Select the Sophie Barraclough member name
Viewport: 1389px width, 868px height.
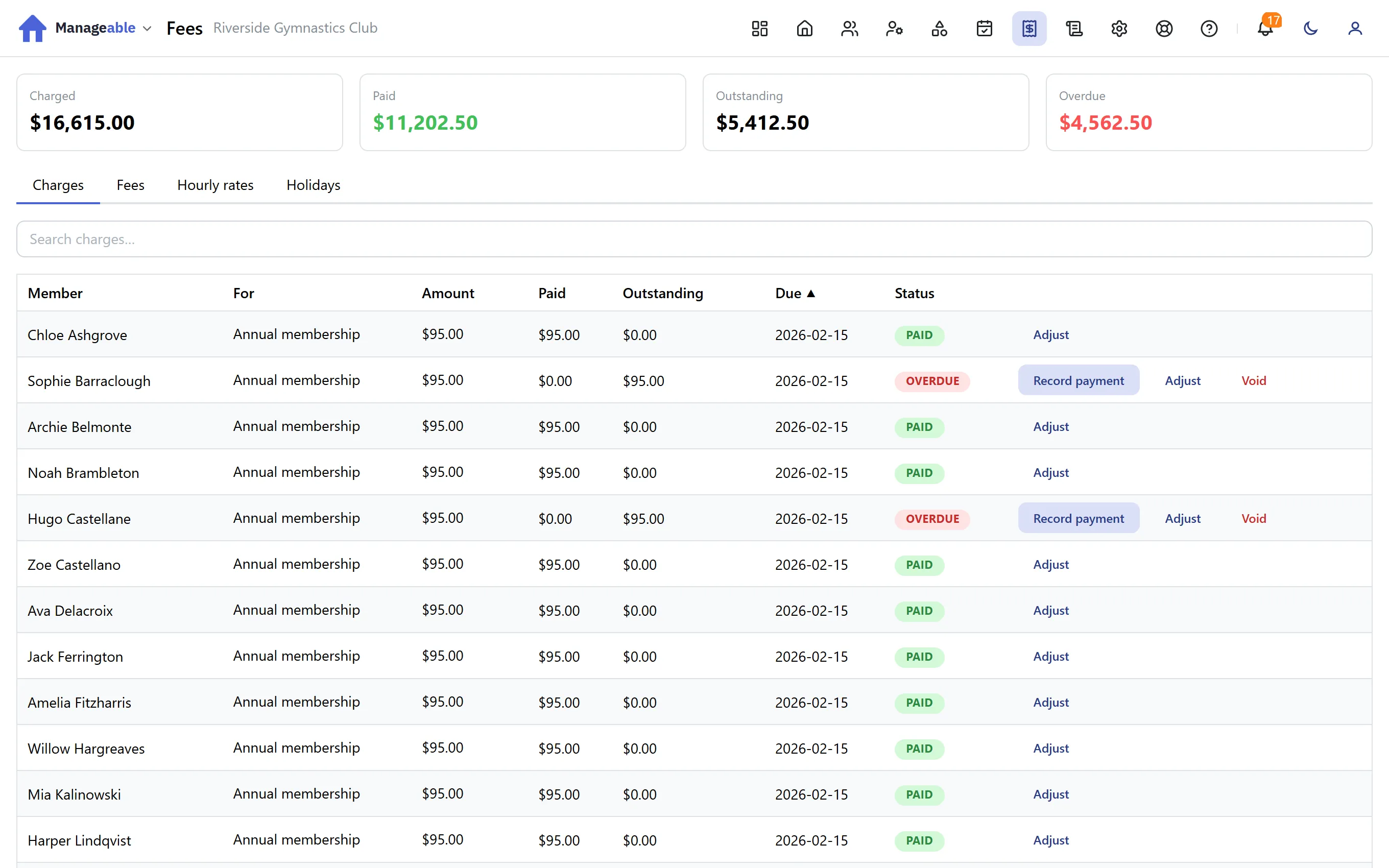pos(89,380)
